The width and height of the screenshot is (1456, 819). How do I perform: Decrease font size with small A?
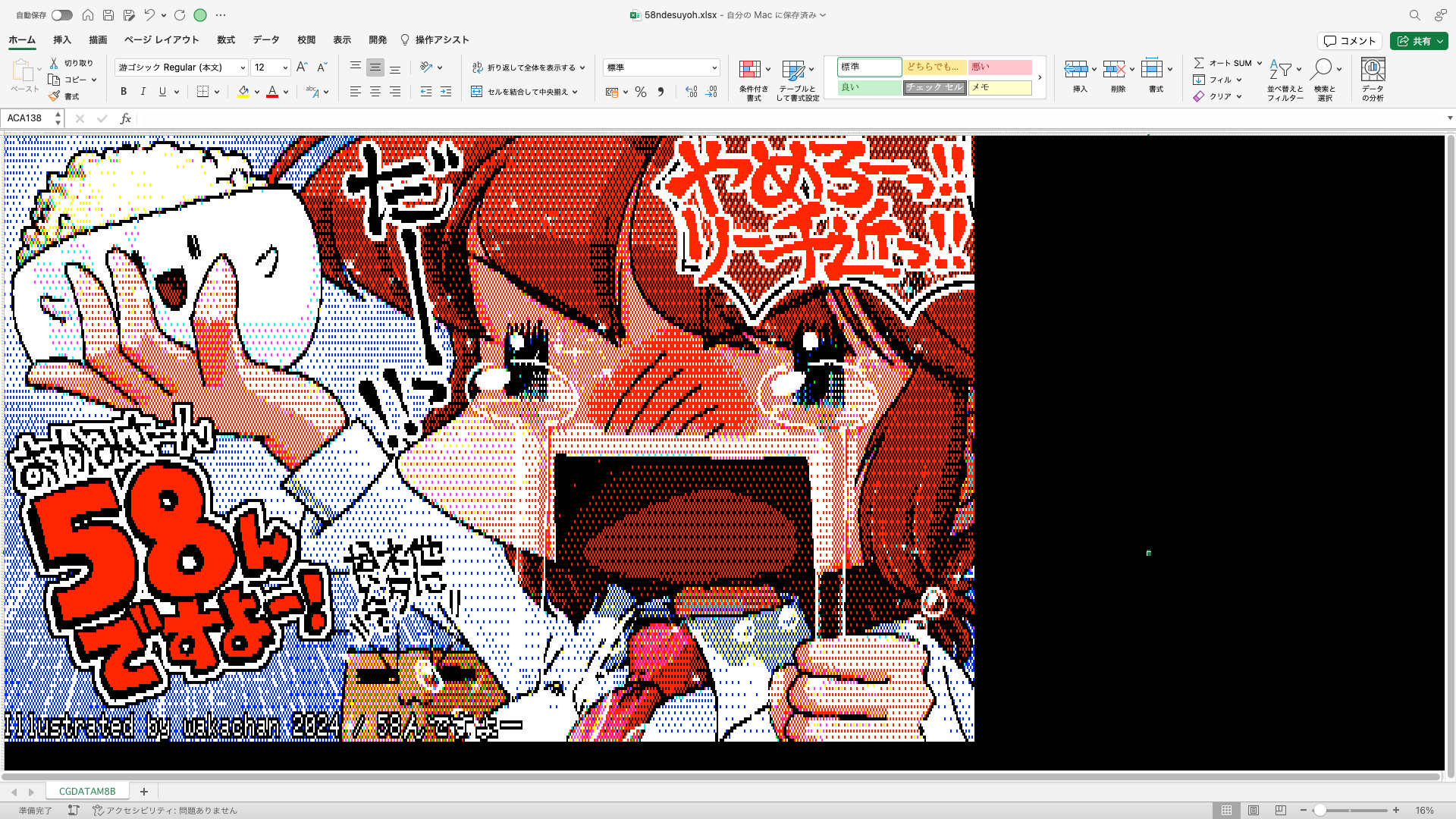322,67
